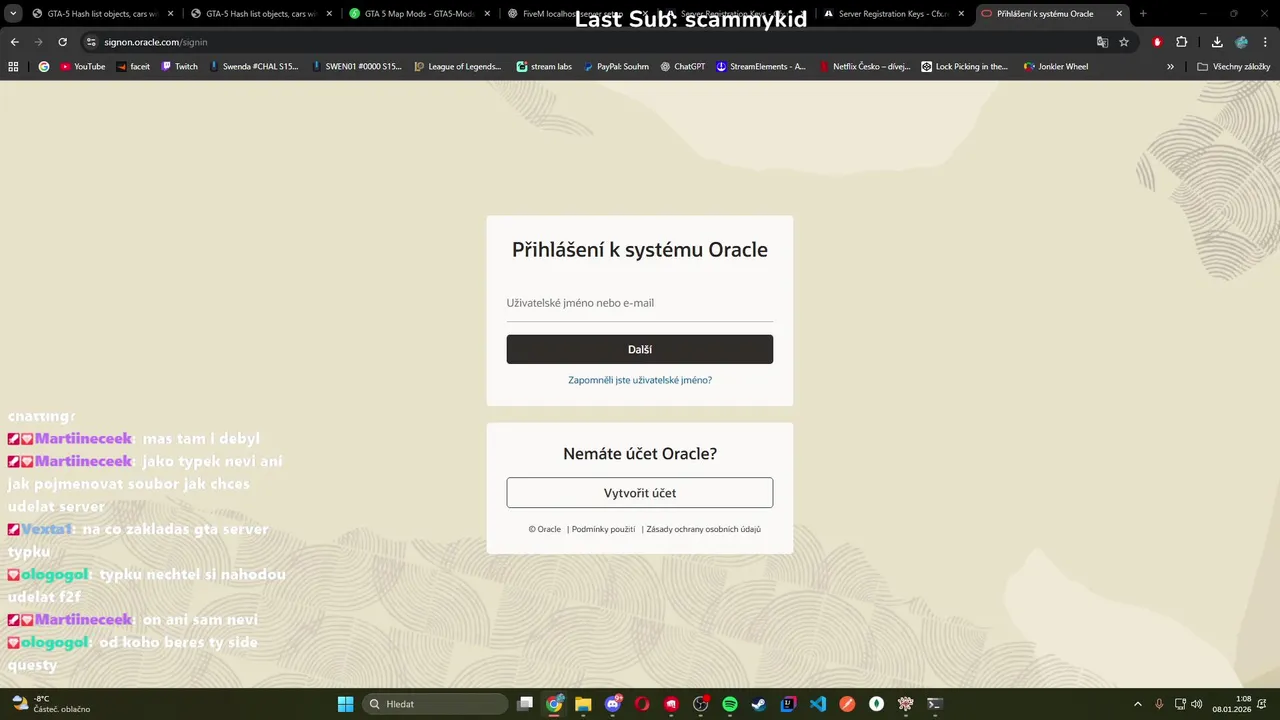Switch to the FiveM localhost tab
The image size is (1280, 720).
click(576, 14)
